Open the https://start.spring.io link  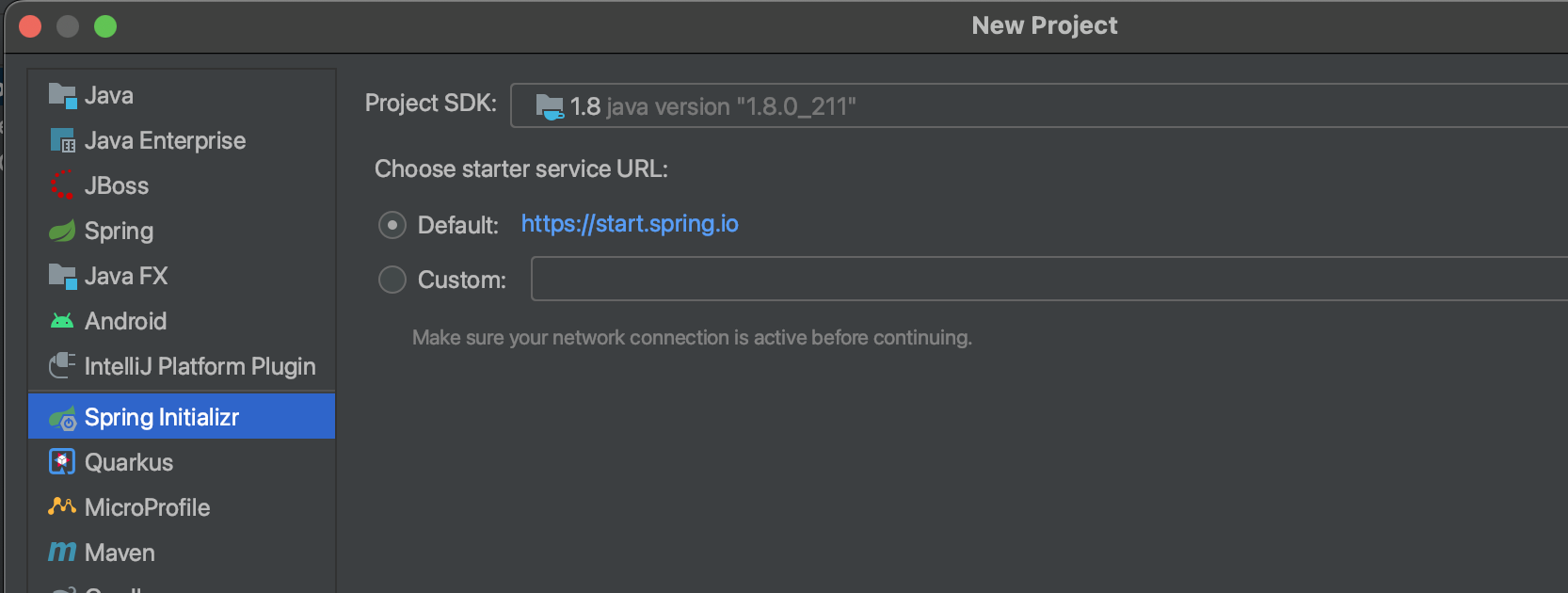[x=630, y=224]
